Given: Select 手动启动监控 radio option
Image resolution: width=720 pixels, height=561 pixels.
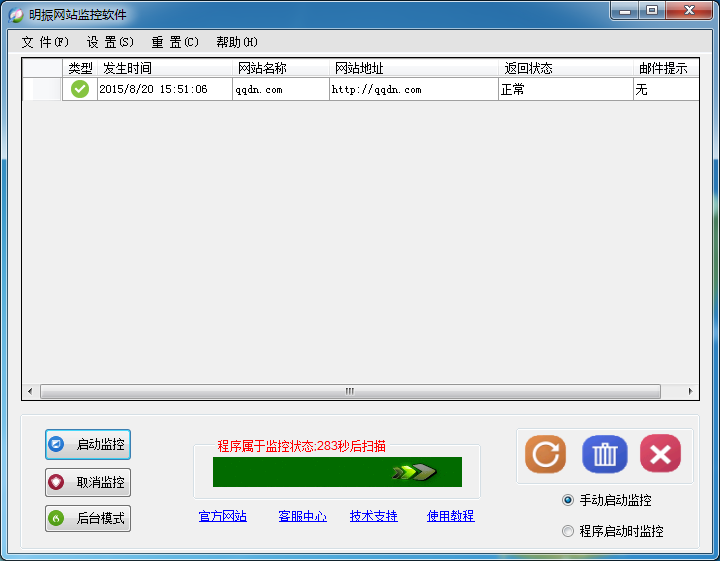Looking at the screenshot, I should [568, 500].
